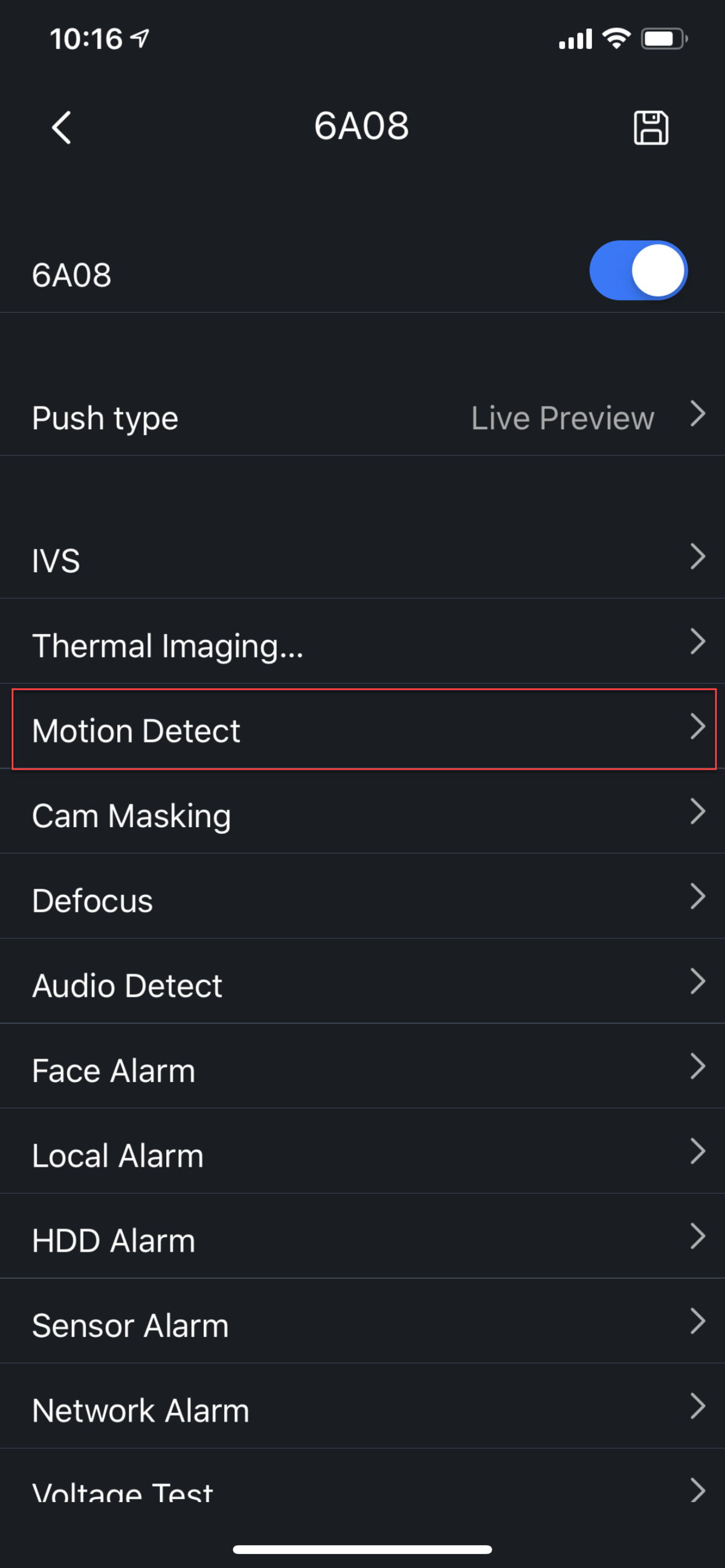Tap the HDD Alarm chevron icon
Viewport: 725px width, 1568px height.
click(x=697, y=1237)
